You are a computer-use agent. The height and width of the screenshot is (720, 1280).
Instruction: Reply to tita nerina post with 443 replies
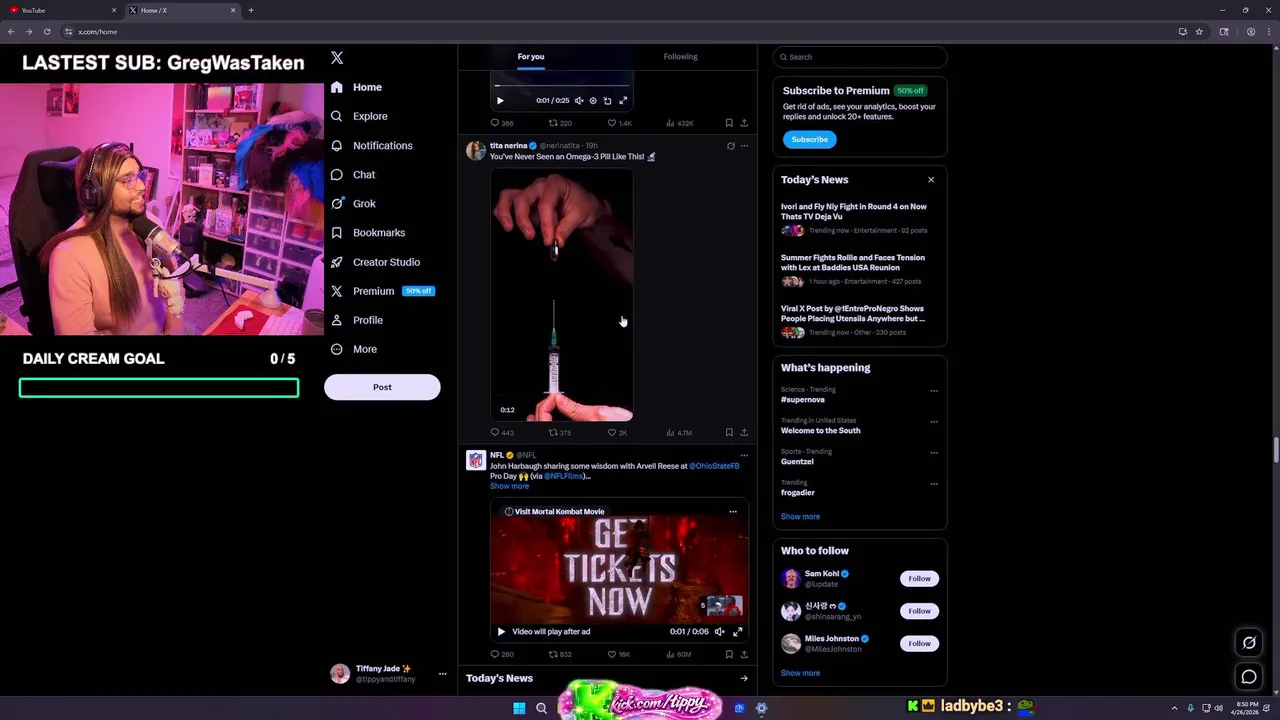pos(502,433)
